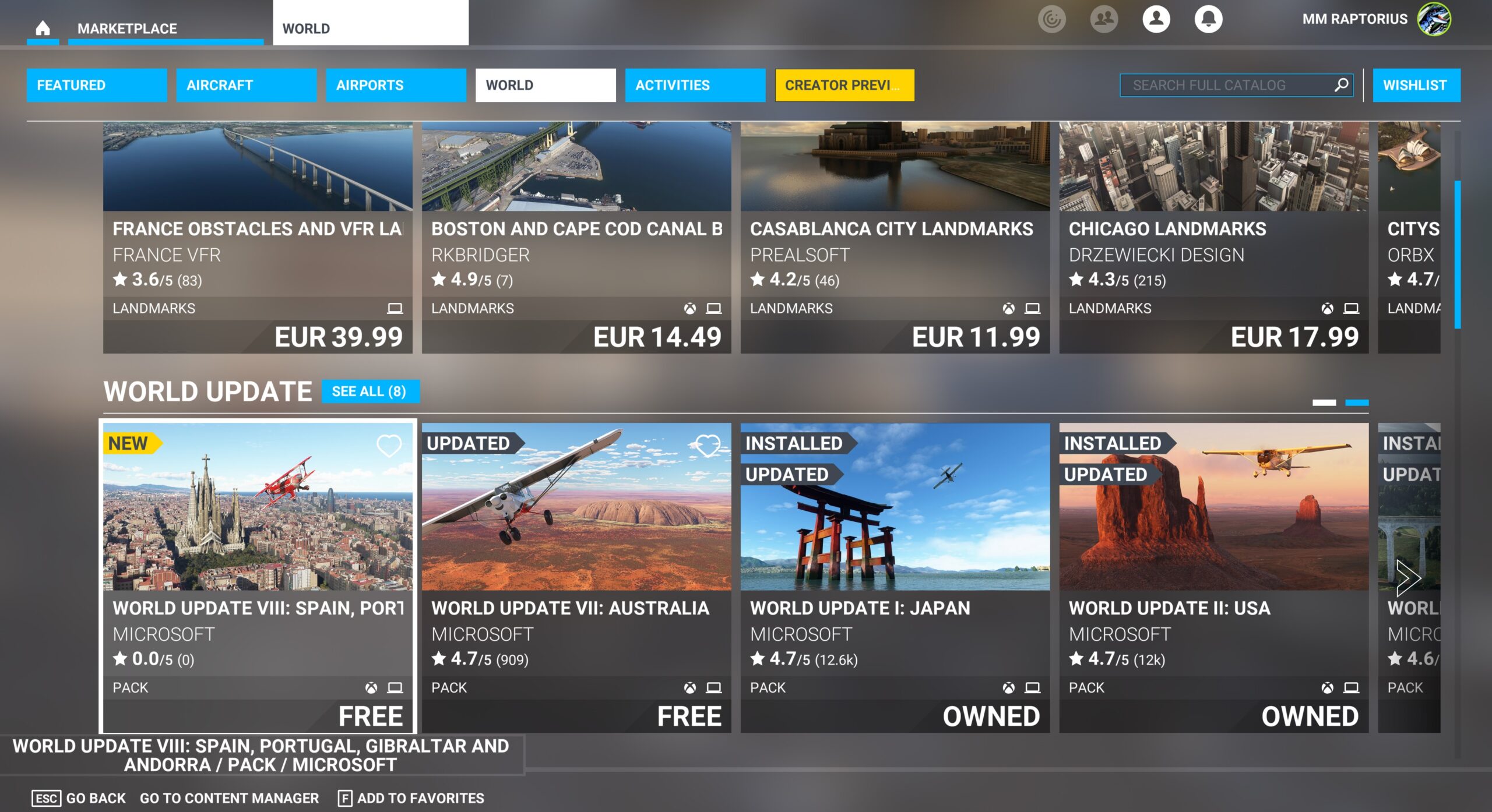Switch to the Airports category tab

click(396, 85)
